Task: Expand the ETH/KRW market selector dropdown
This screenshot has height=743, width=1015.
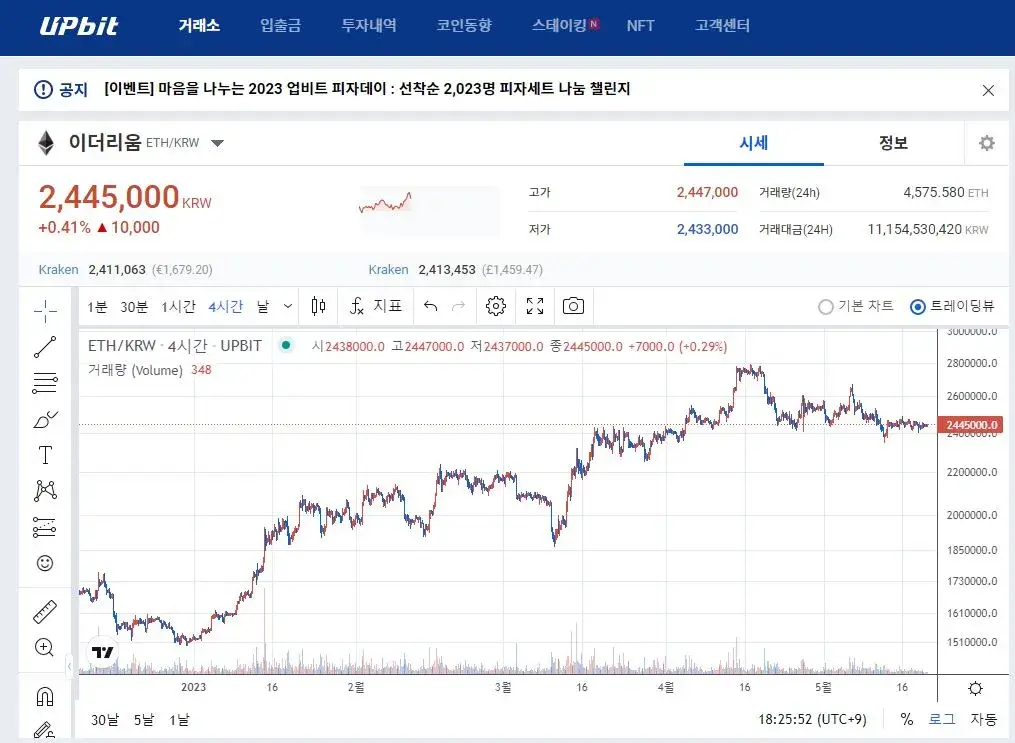Action: 218,143
